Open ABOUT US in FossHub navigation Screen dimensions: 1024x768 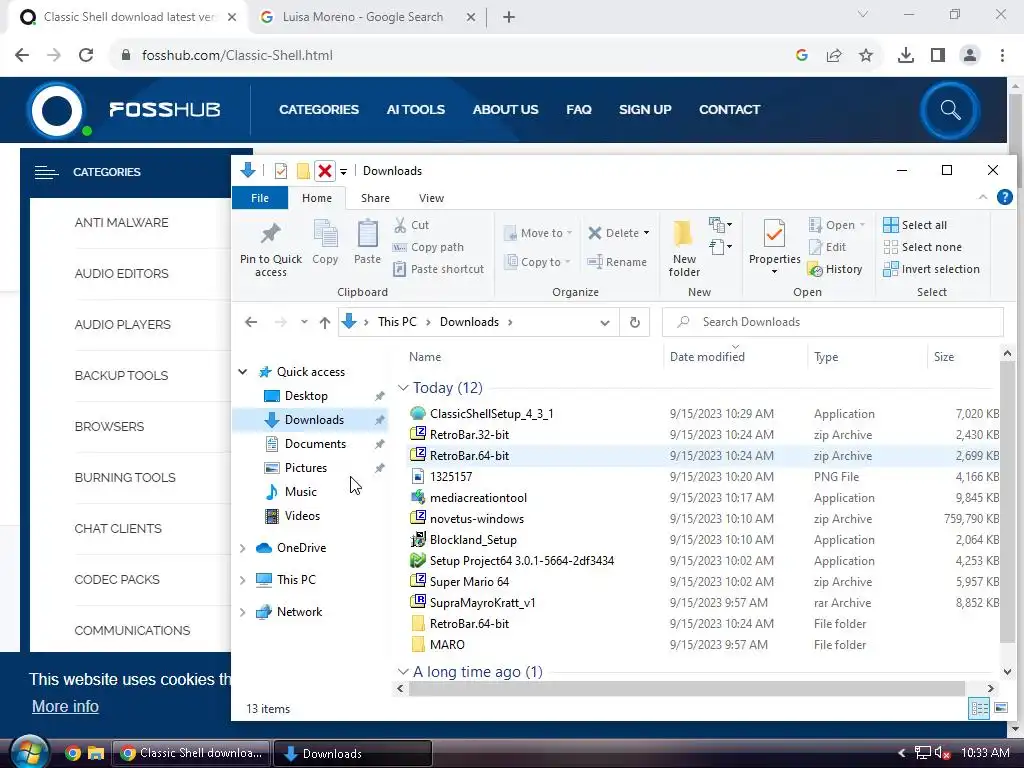[x=505, y=110]
